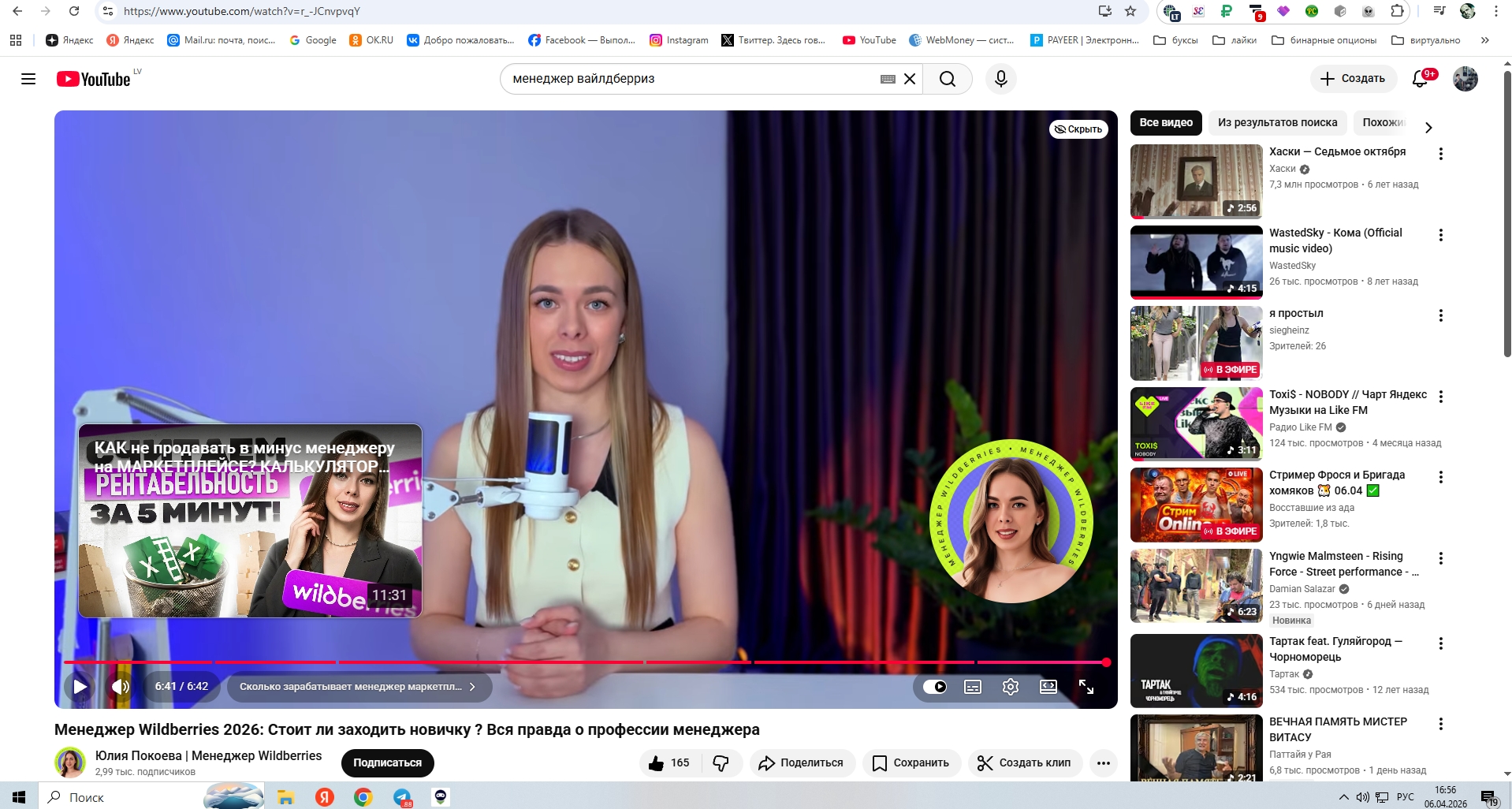The width and height of the screenshot is (1512, 809).
Task: Play the video
Action: pos(80,687)
